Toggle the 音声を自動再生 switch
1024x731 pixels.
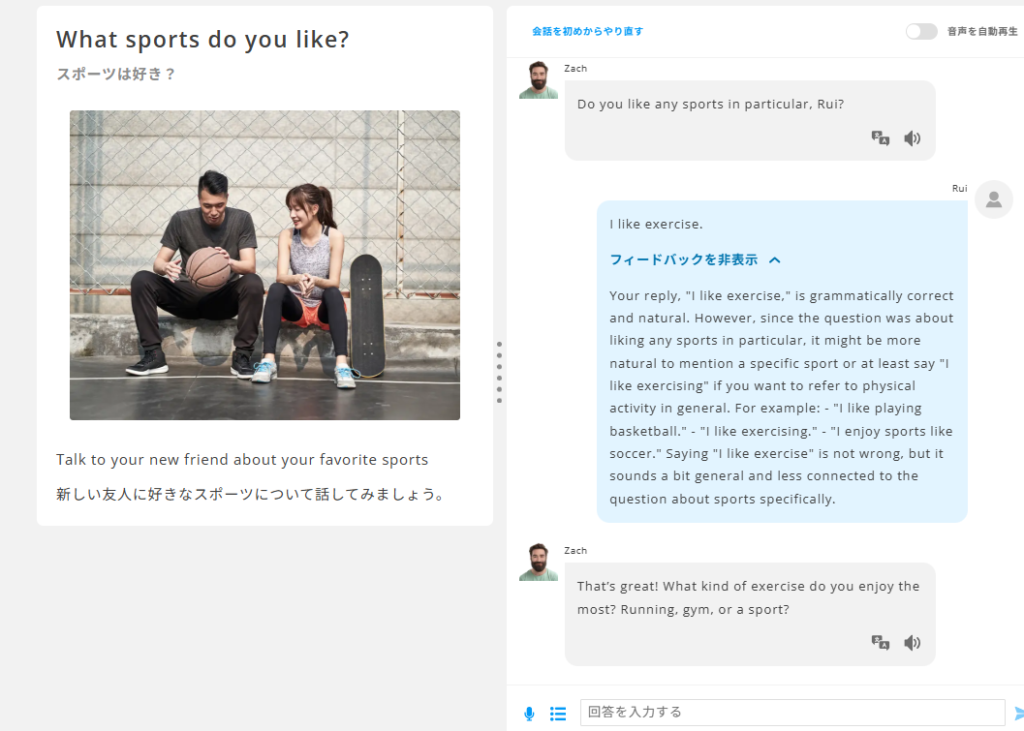[x=921, y=31]
